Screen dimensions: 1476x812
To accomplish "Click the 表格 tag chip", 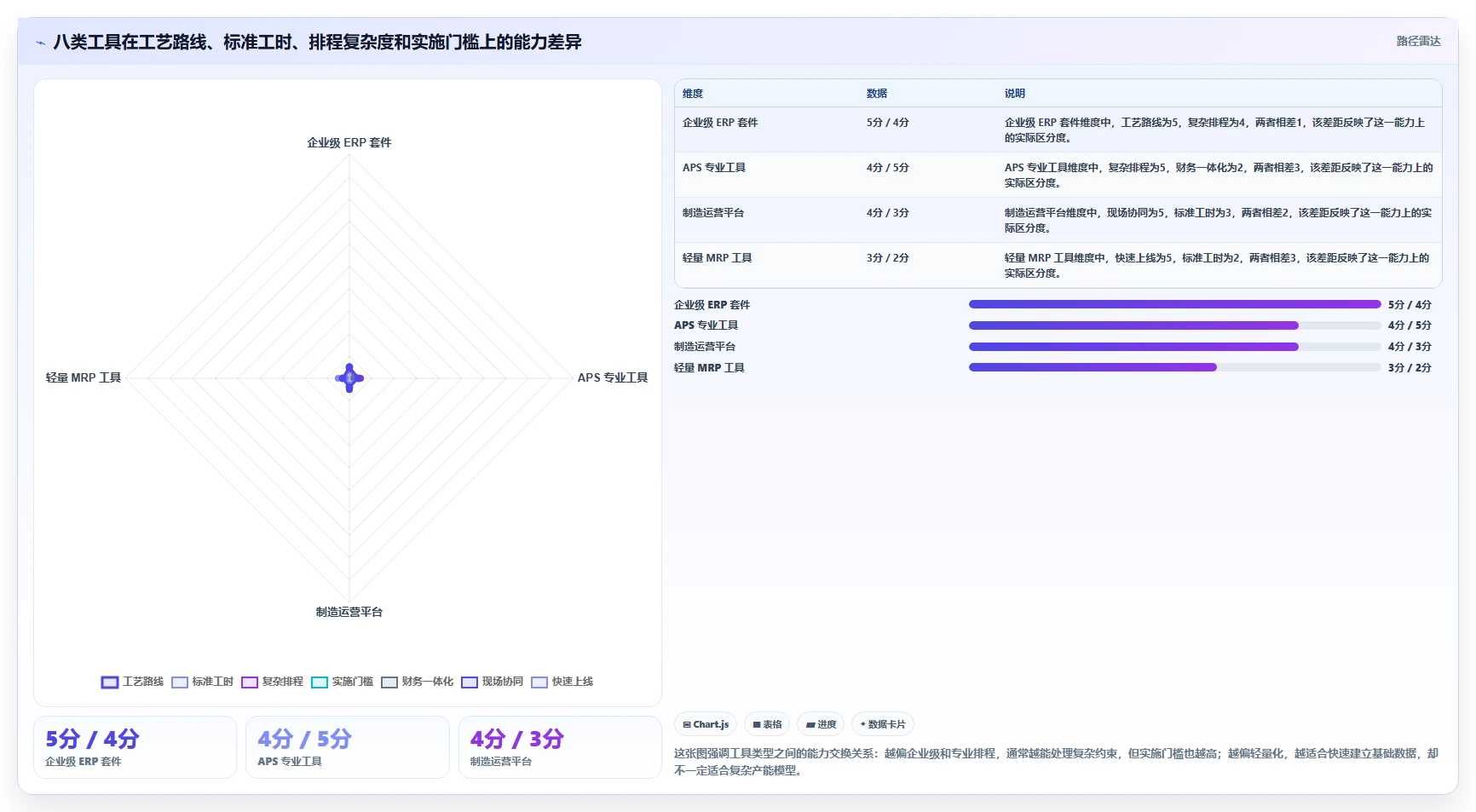I will [x=767, y=724].
